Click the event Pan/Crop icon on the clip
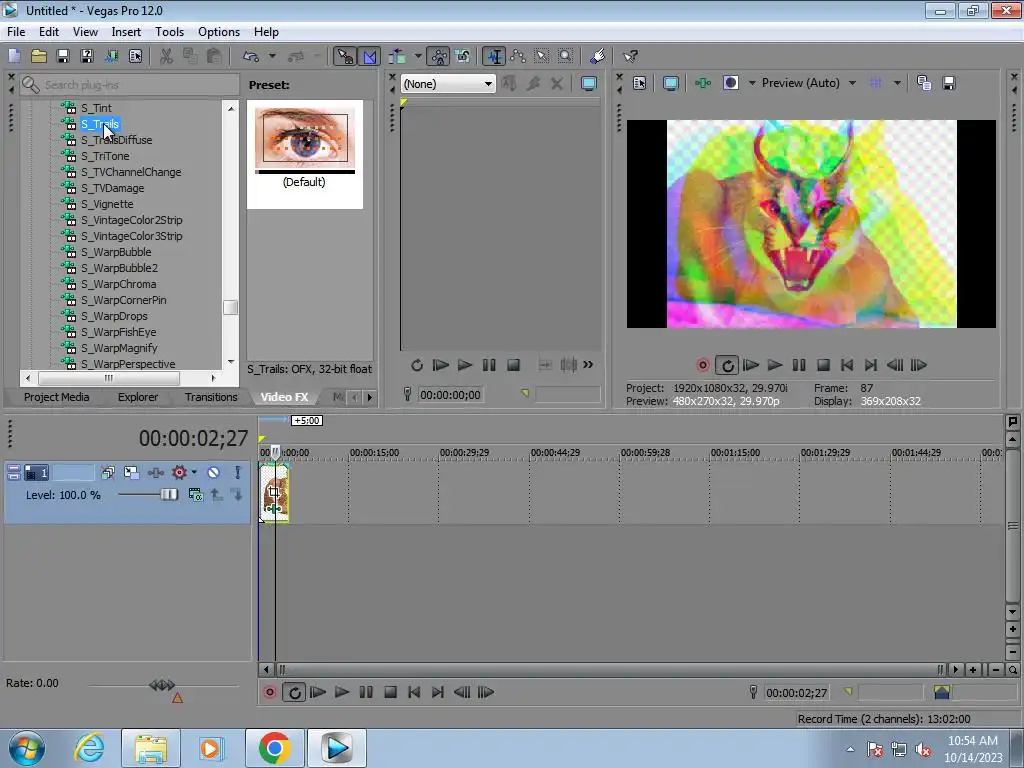This screenshot has height=768, width=1024. pos(274,492)
